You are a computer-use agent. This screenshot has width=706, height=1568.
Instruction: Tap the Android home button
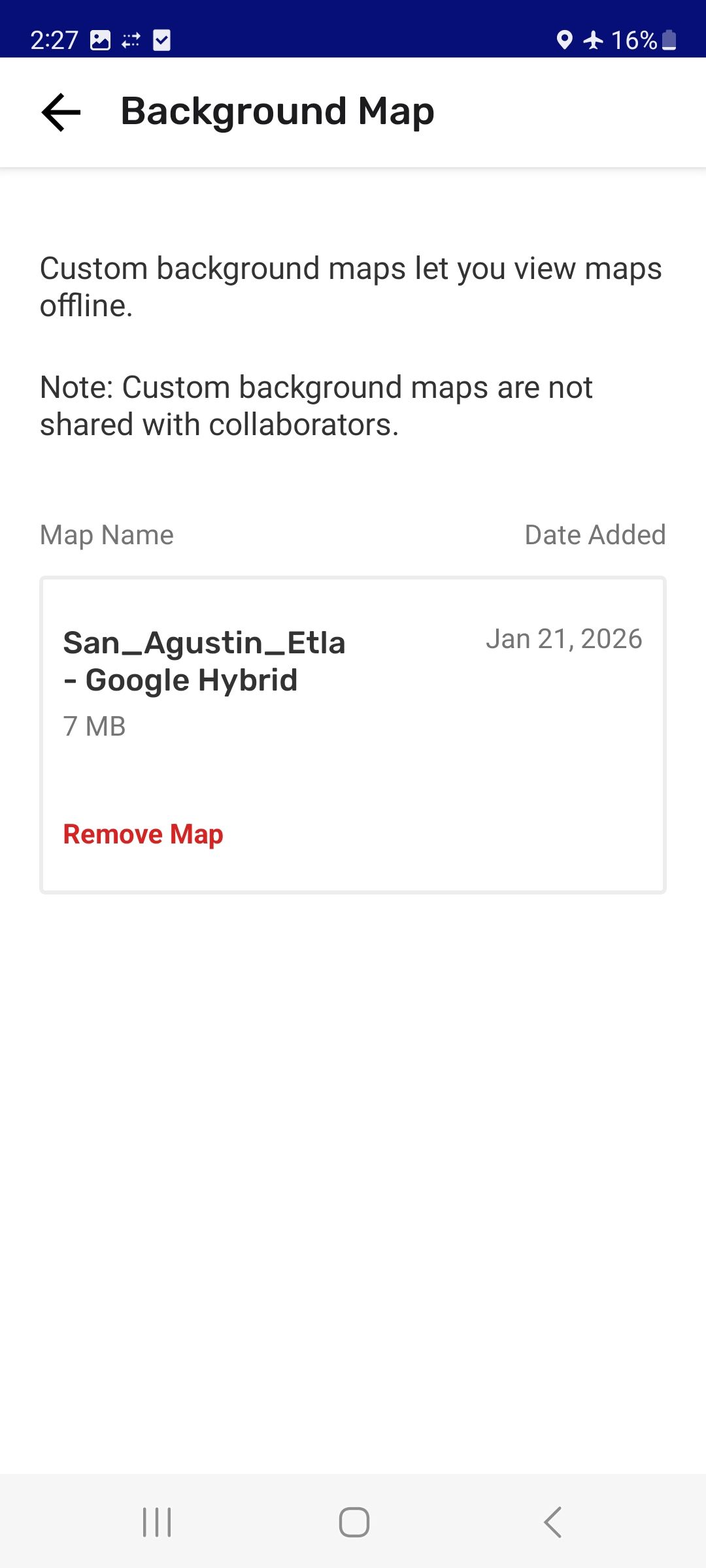click(x=354, y=1522)
